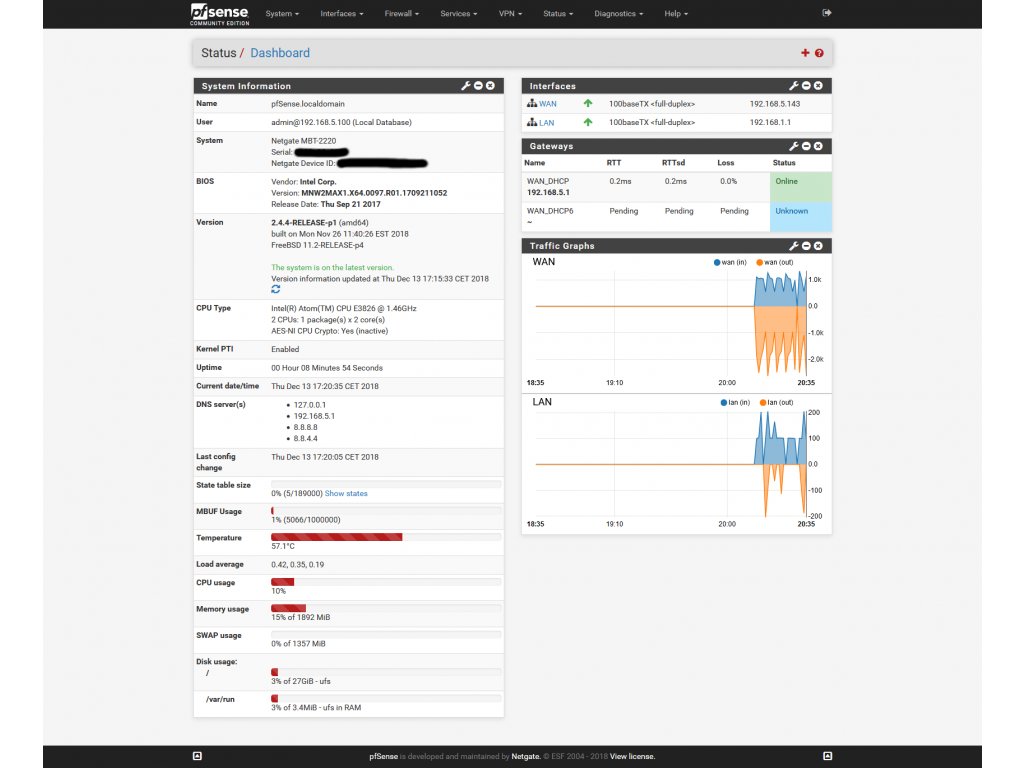Screen dimensions: 1024x768
Task: Collapse the System Information panel with minus icon
Action: pyautogui.click(x=478, y=86)
